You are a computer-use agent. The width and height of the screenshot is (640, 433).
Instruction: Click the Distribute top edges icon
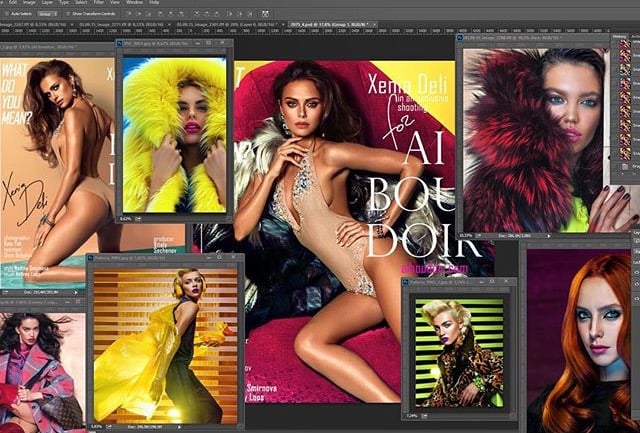(197, 14)
